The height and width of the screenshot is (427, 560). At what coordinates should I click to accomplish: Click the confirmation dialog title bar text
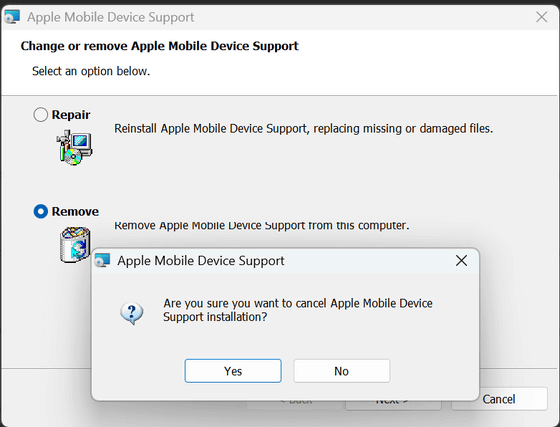tap(201, 261)
